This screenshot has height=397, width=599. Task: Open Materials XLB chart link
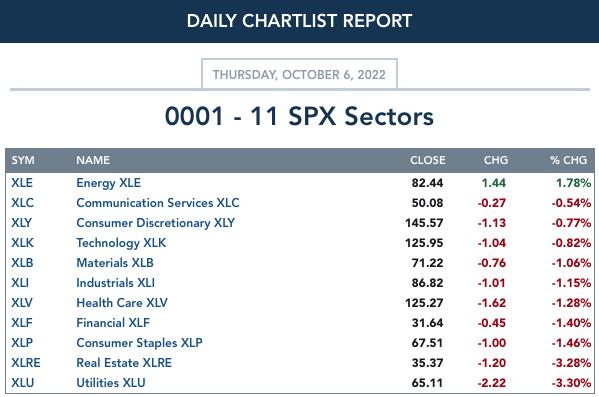pos(115,263)
